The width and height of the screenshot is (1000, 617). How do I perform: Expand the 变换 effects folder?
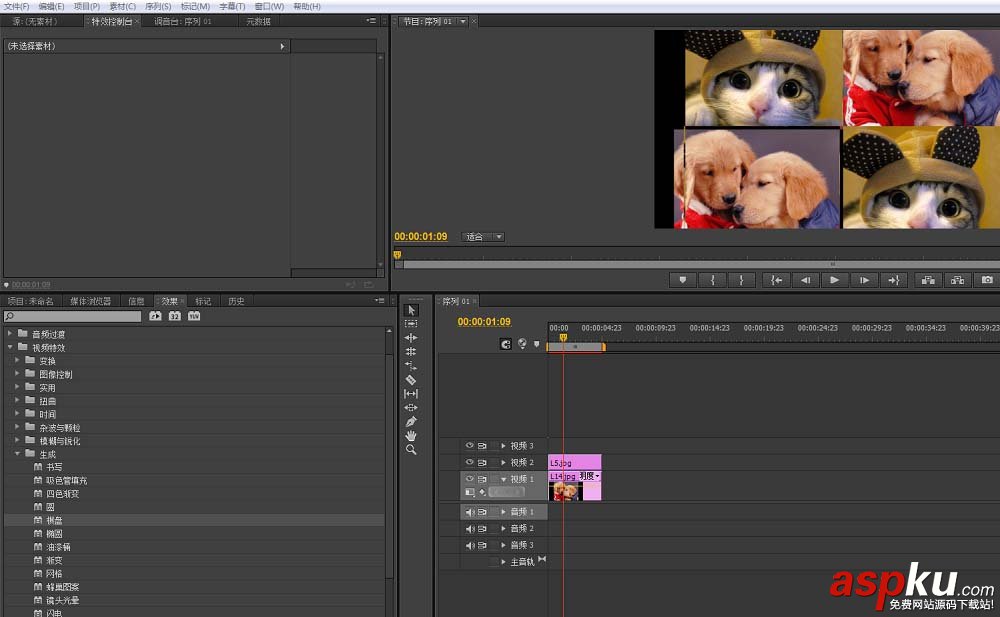(17, 361)
